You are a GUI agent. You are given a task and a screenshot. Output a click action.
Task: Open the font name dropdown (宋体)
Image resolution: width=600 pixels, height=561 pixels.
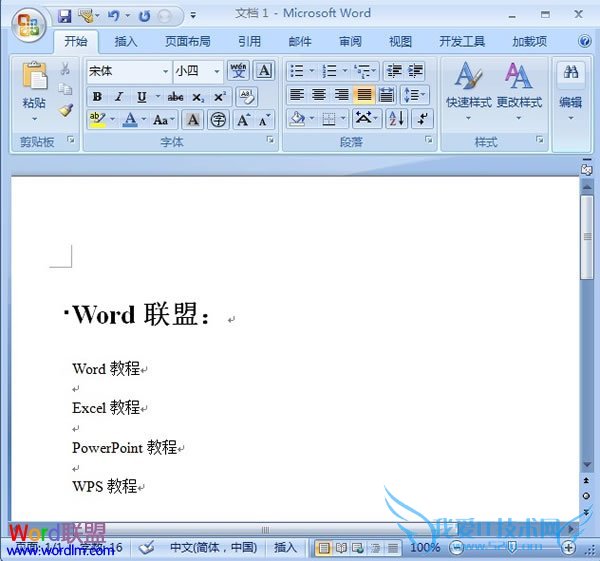(165, 71)
